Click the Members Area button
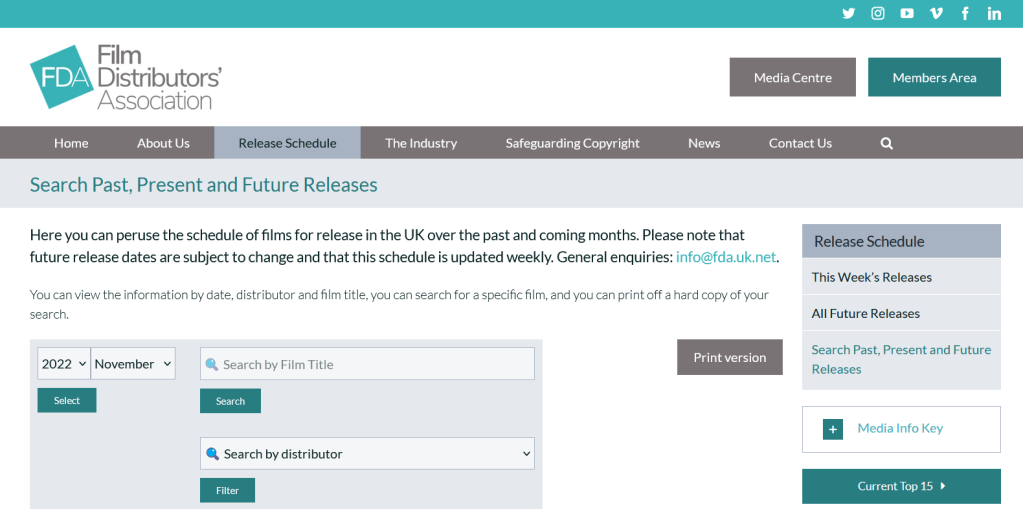Viewport: 1023px width, 509px height. (934, 77)
